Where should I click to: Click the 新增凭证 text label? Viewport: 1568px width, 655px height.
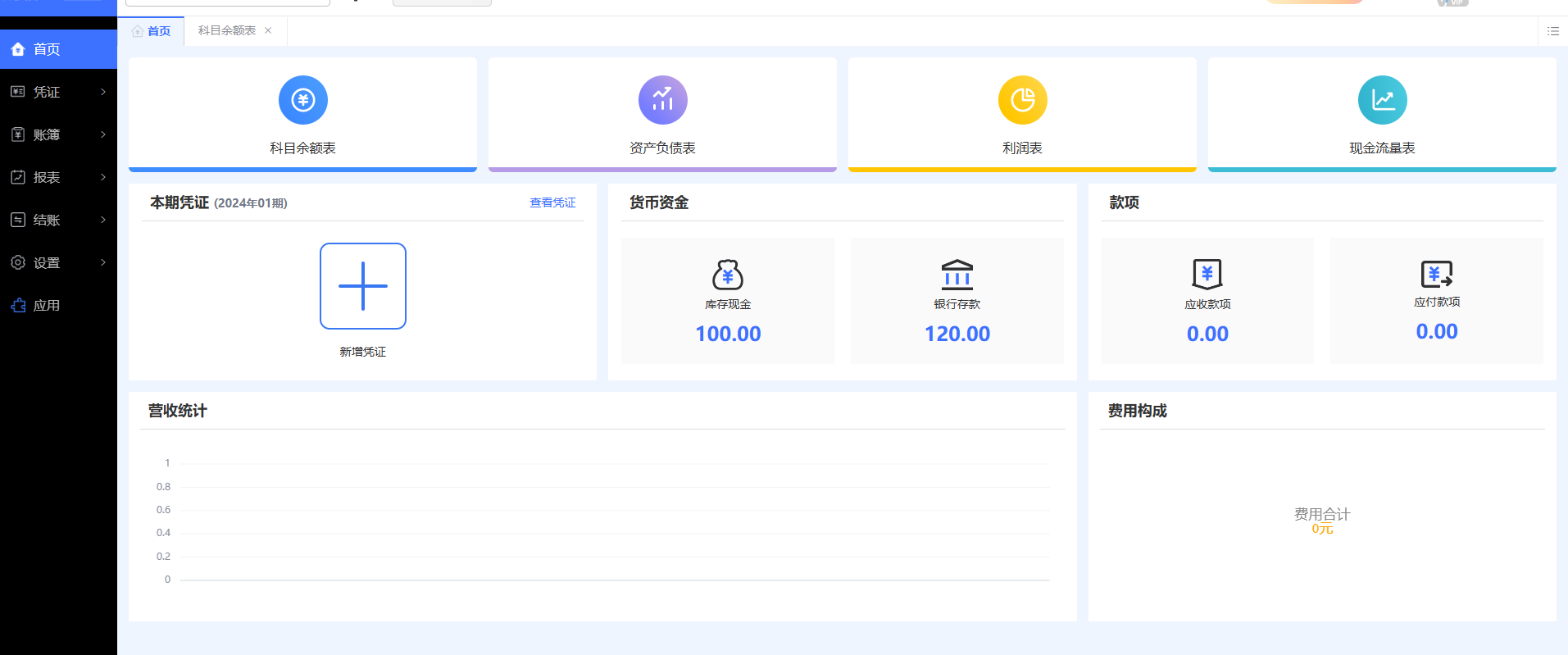(363, 352)
